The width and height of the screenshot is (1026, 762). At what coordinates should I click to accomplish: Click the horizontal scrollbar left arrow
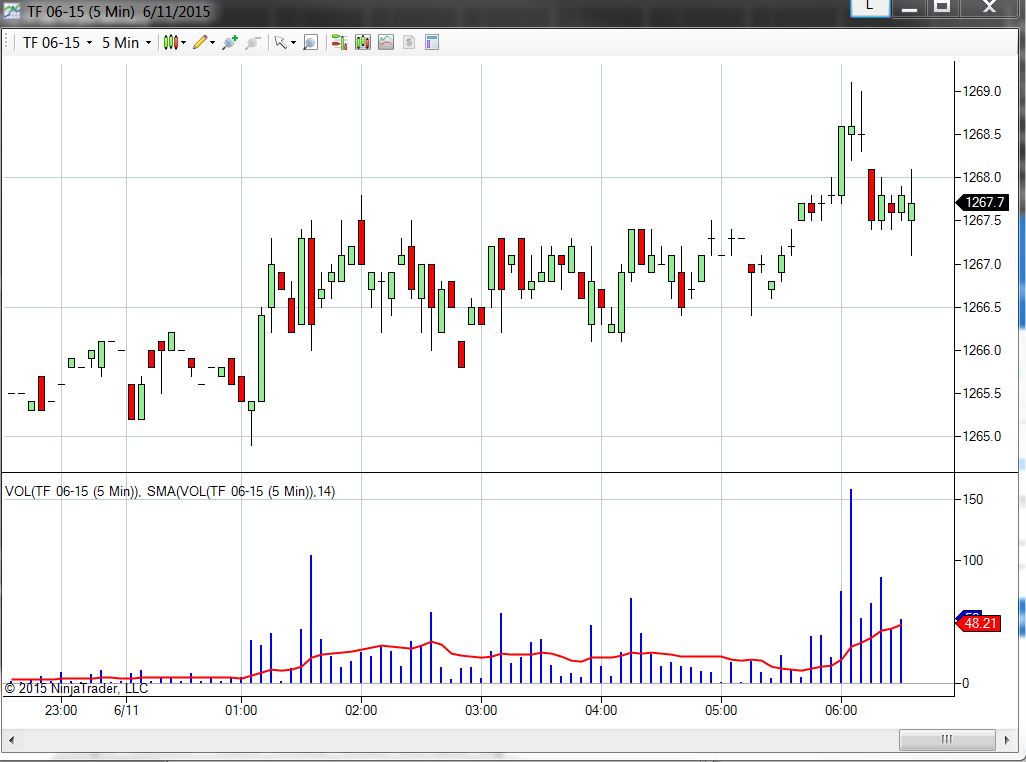11,740
